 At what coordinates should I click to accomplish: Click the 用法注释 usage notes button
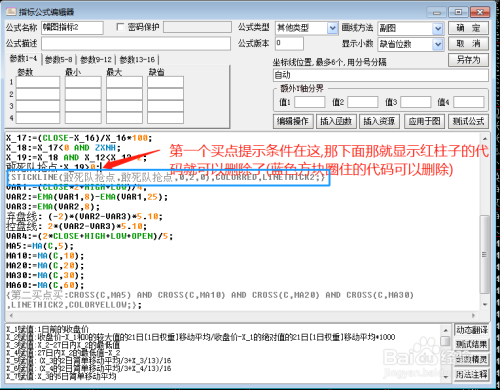point(471,374)
